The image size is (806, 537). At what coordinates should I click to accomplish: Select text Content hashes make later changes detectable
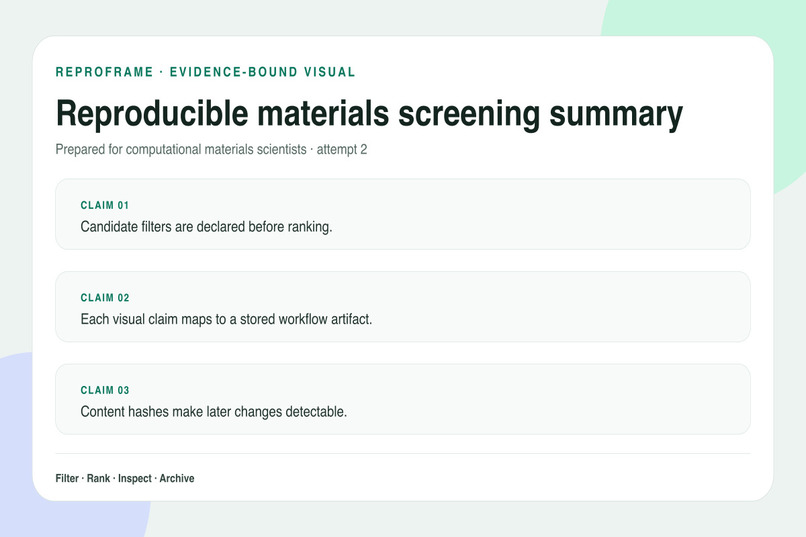coord(214,412)
